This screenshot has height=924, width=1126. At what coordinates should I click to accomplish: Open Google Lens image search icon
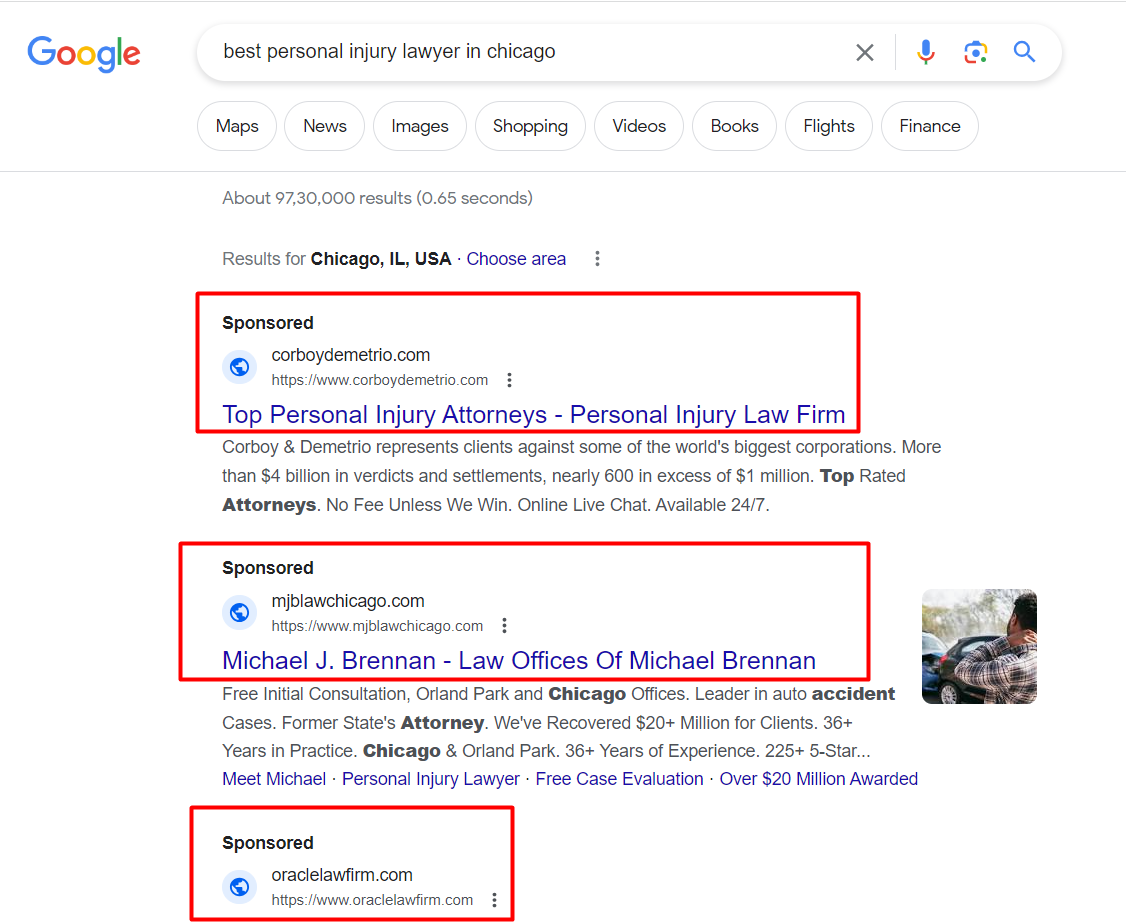pos(975,52)
